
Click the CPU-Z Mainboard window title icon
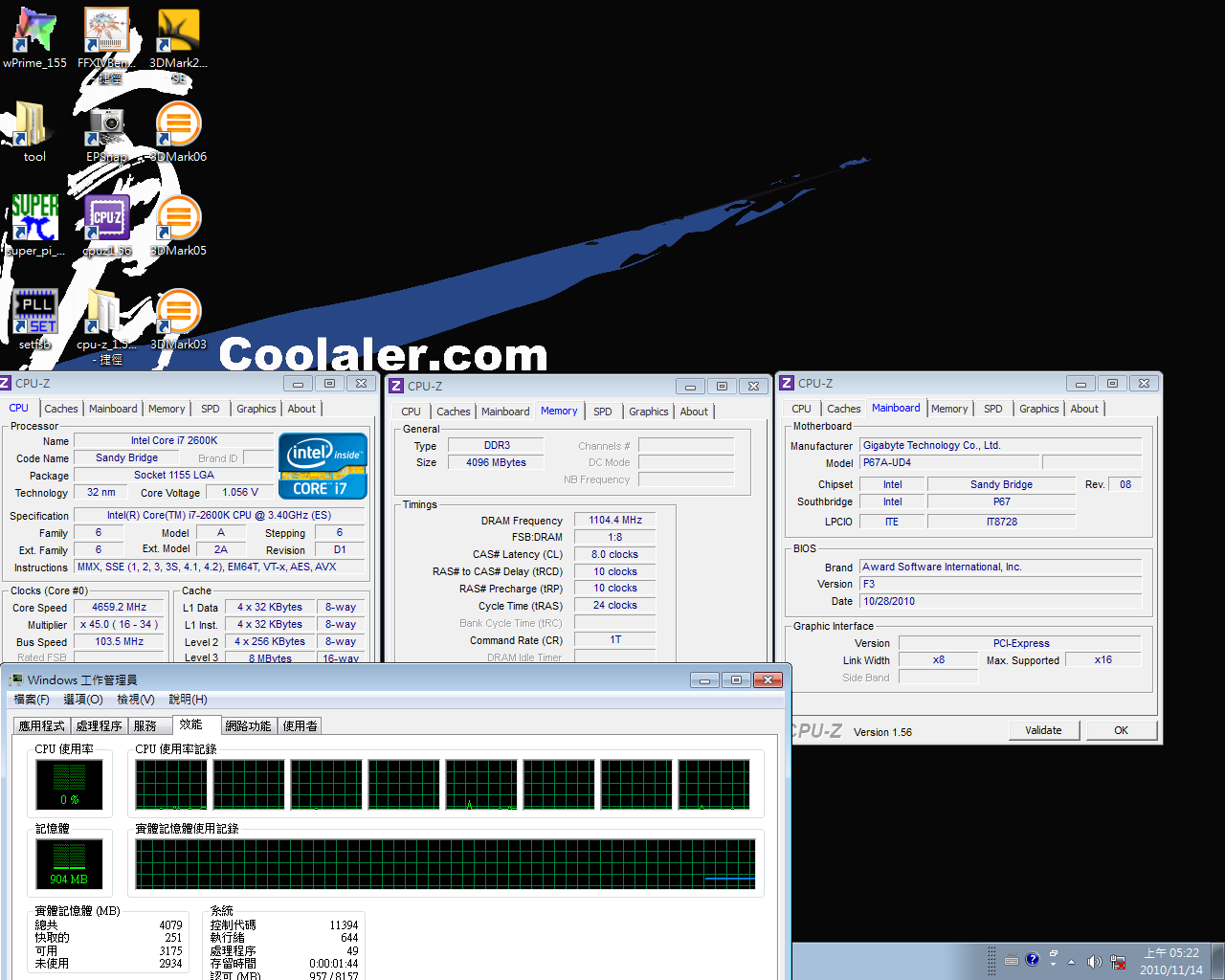[787, 383]
